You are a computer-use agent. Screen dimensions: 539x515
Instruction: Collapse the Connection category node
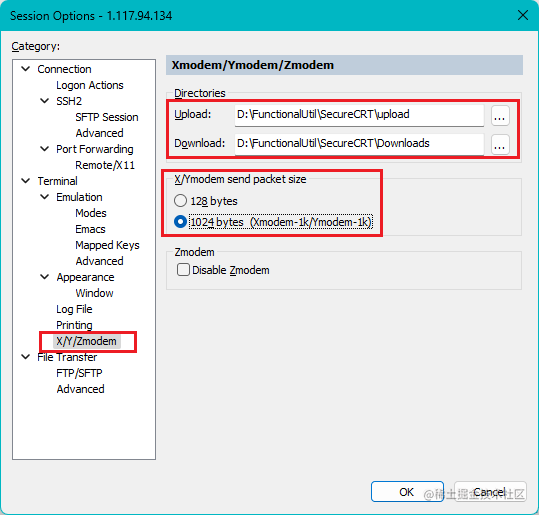pyautogui.click(x=26, y=69)
